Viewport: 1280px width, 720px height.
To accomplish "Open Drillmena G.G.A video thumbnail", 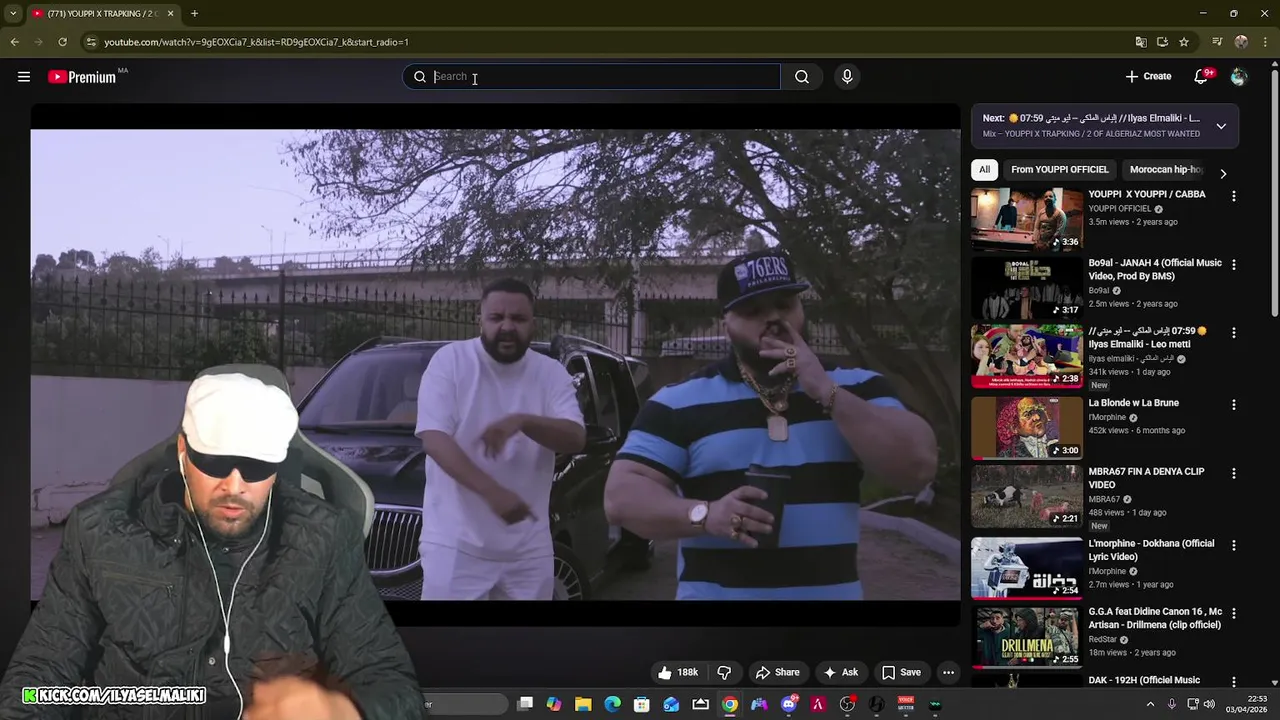I will [x=1026, y=636].
